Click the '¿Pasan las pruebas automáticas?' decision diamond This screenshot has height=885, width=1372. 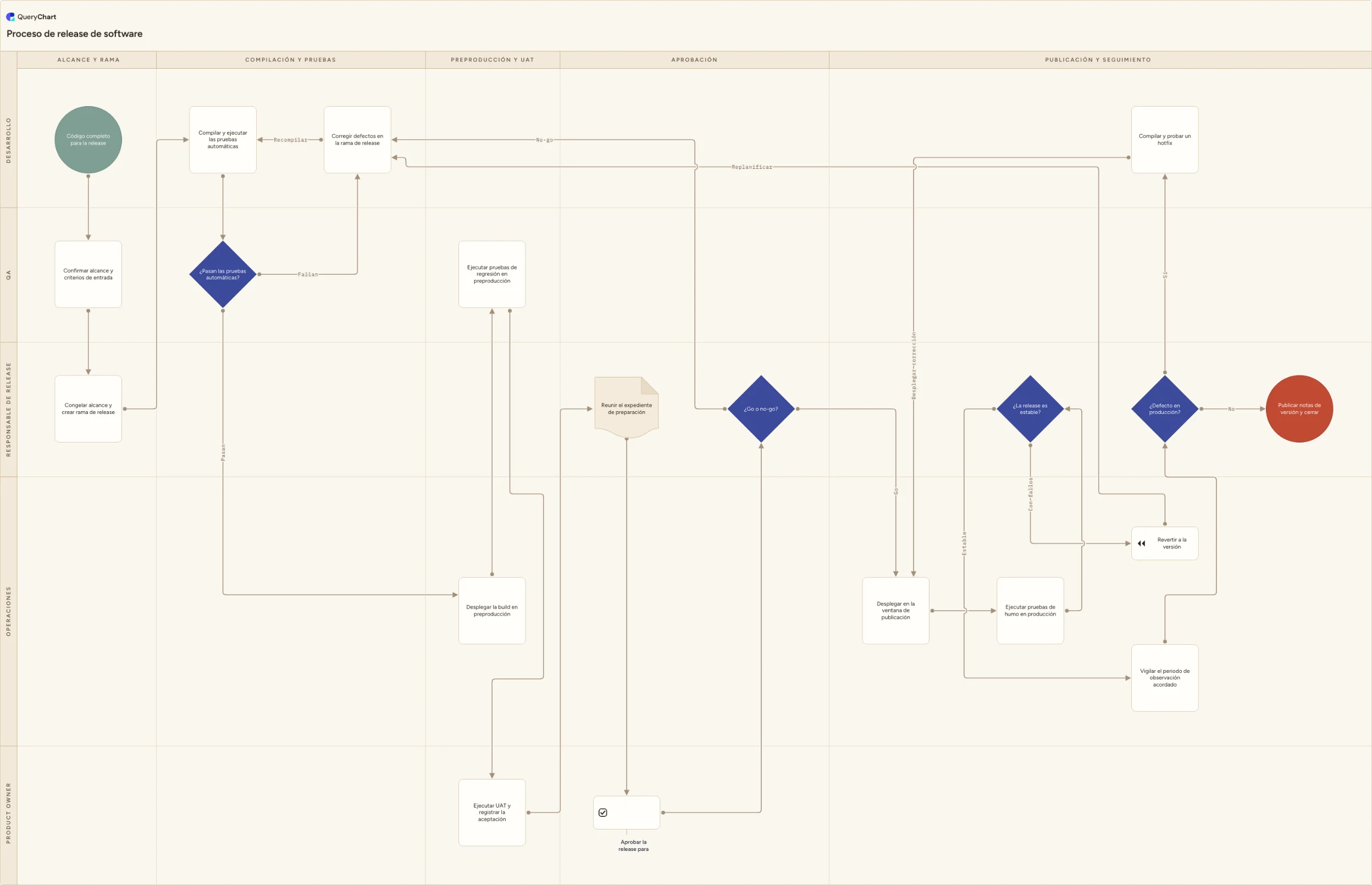pos(223,274)
